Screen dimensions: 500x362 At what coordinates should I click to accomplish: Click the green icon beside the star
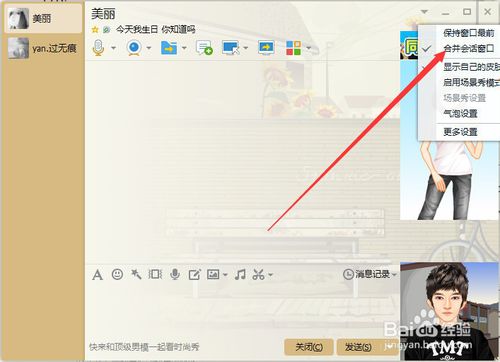pos(106,30)
